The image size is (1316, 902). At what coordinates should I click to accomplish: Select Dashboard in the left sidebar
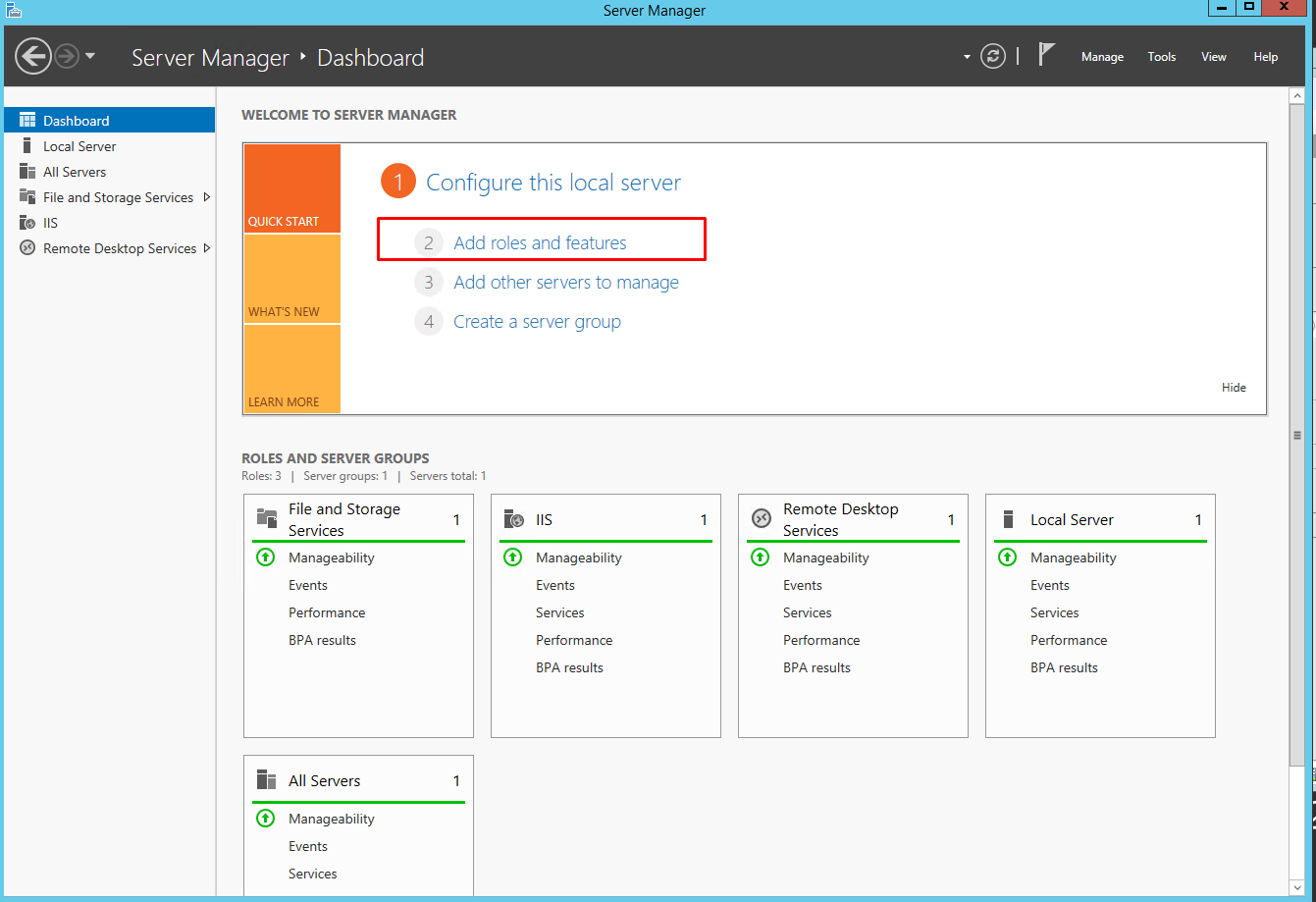[110, 120]
